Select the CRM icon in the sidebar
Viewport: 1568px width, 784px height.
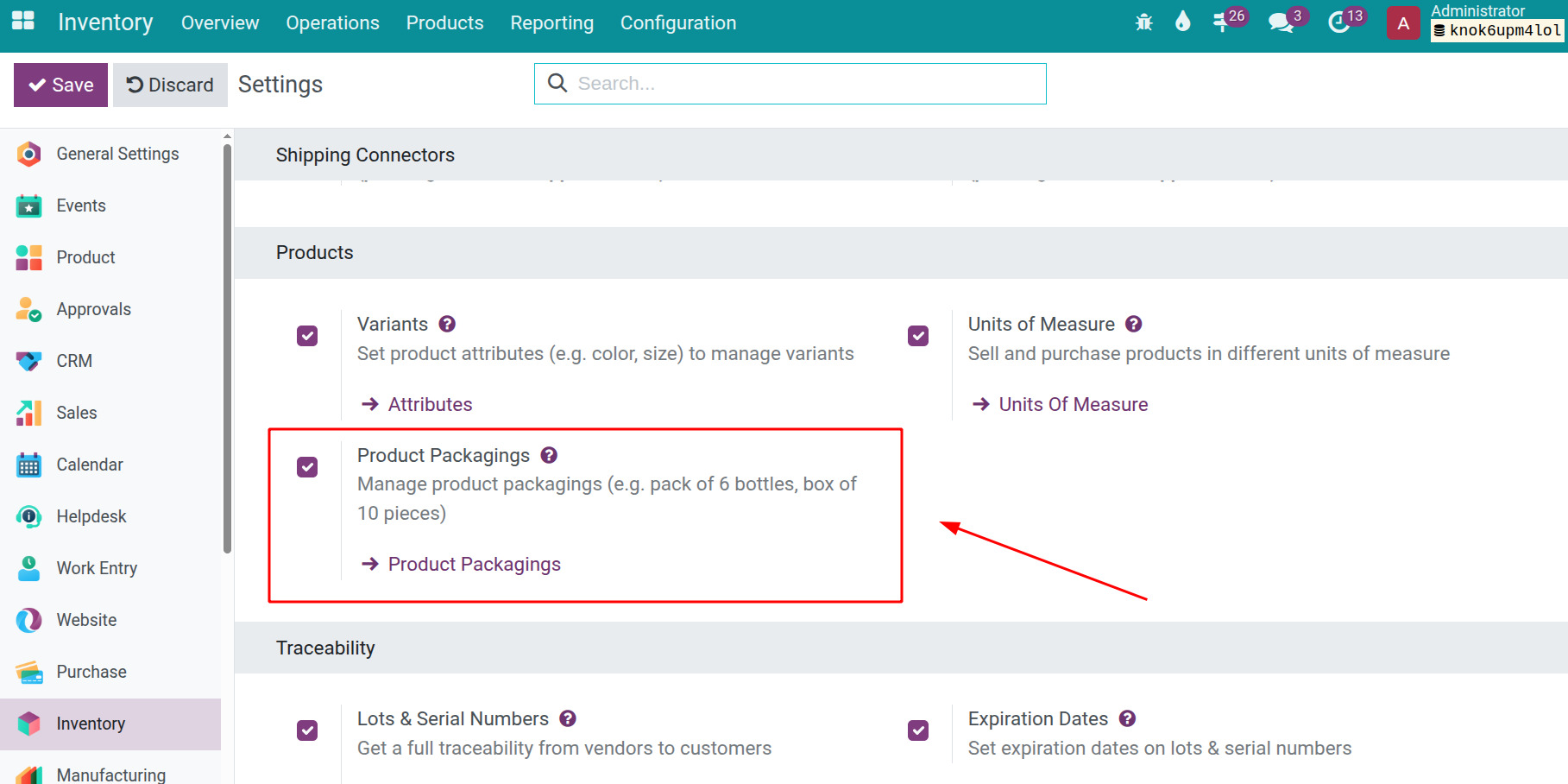pyautogui.click(x=28, y=361)
